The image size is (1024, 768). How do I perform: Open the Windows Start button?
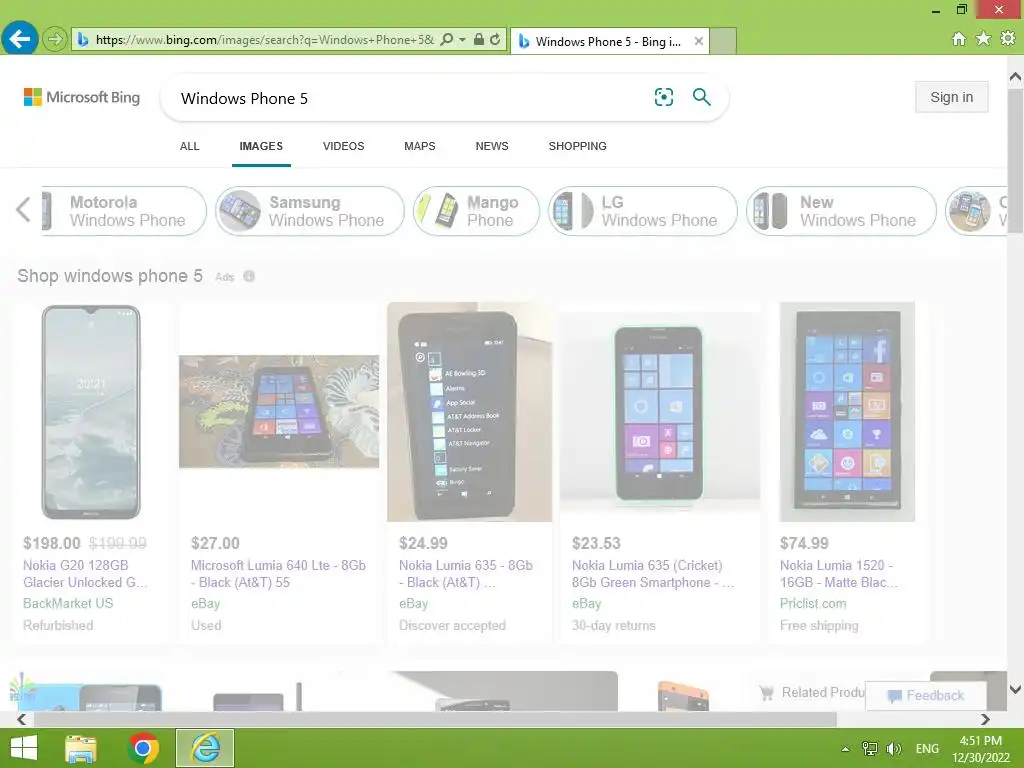(24, 748)
